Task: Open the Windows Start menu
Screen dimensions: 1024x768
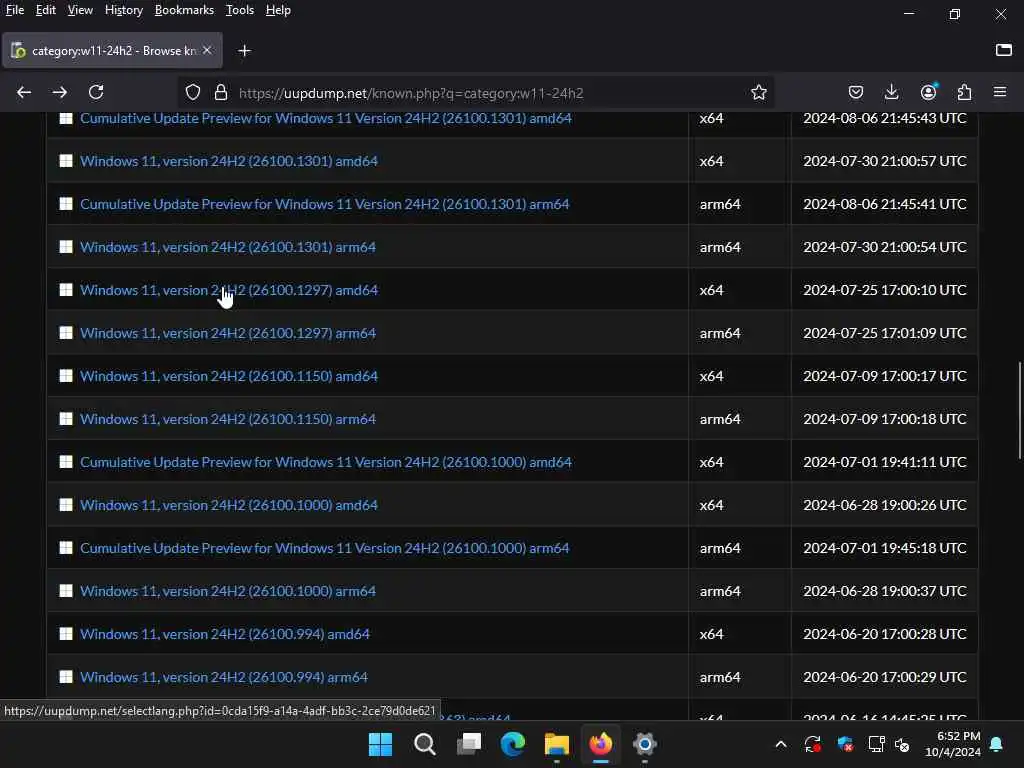Action: [380, 744]
